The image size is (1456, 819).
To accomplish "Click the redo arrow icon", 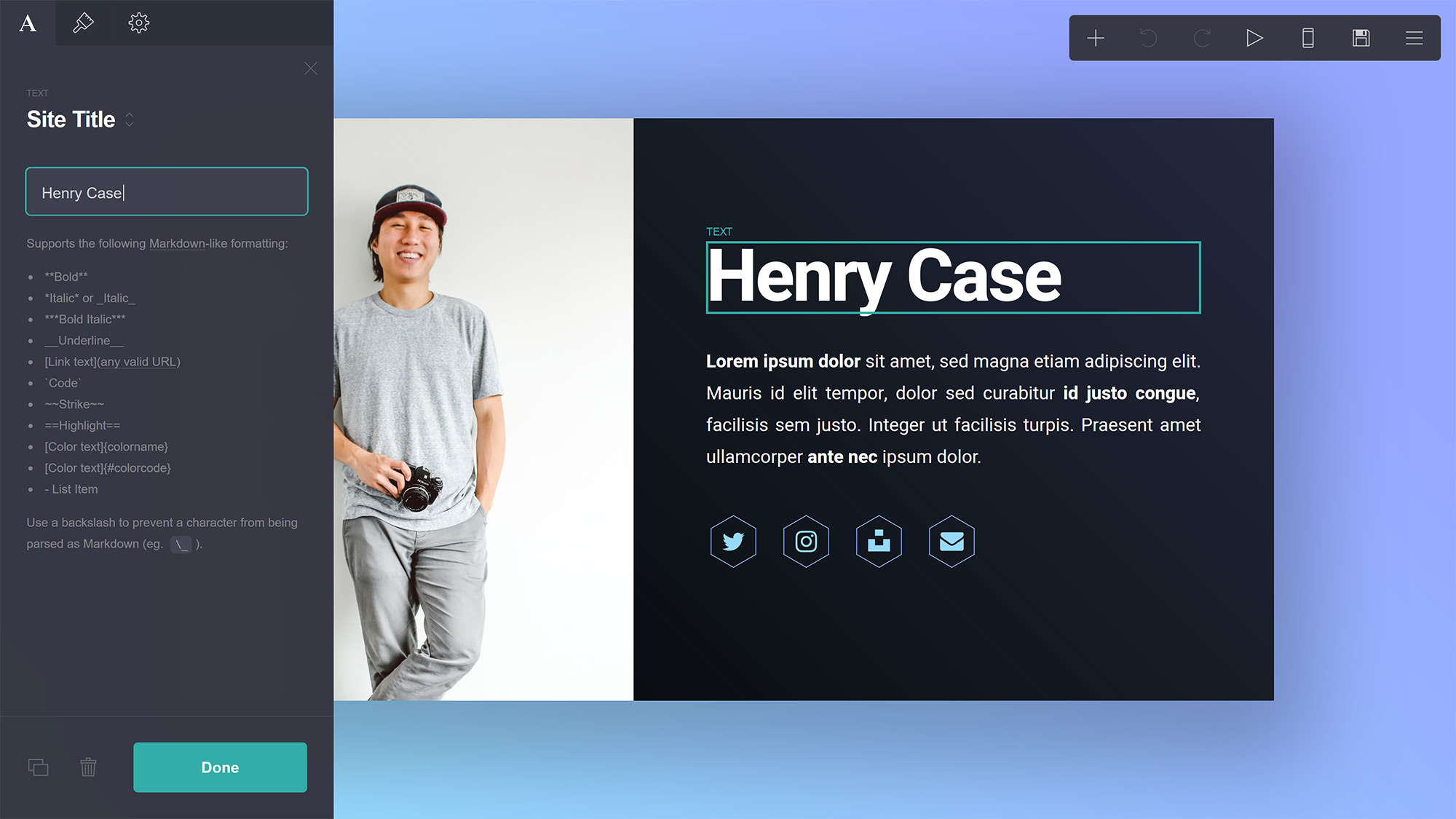I will point(1202,37).
